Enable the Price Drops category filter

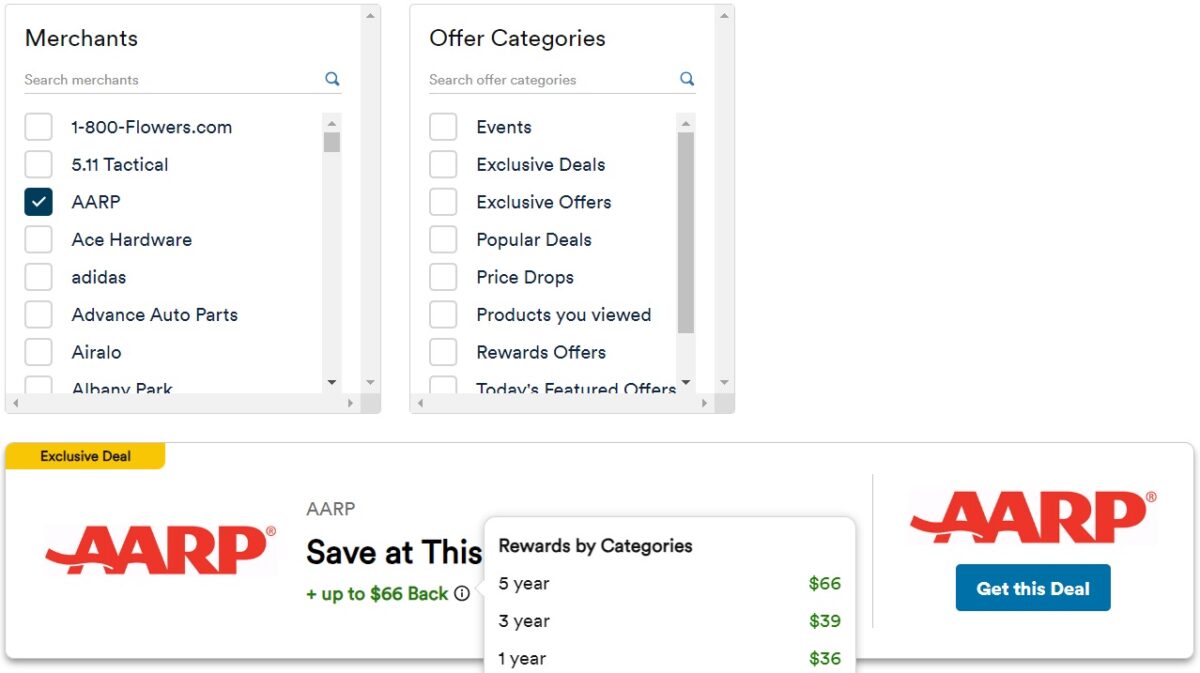click(x=443, y=277)
